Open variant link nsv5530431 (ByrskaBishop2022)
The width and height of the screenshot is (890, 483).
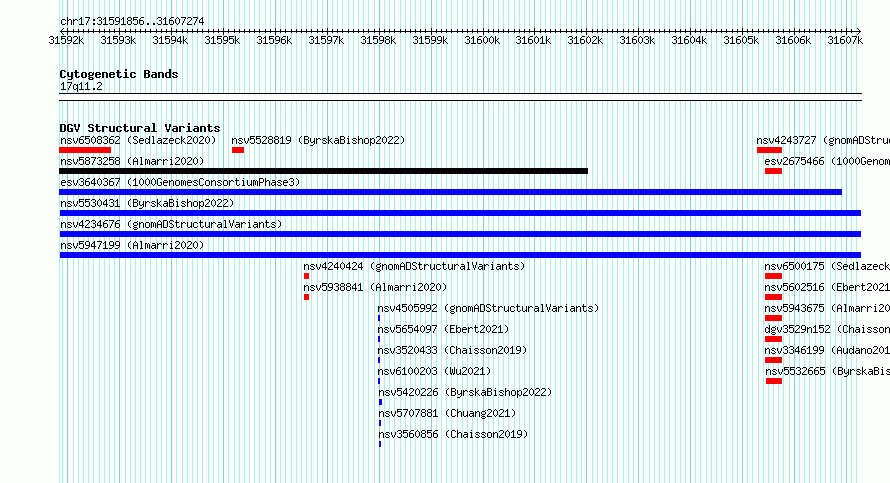pyautogui.click(x=147, y=203)
